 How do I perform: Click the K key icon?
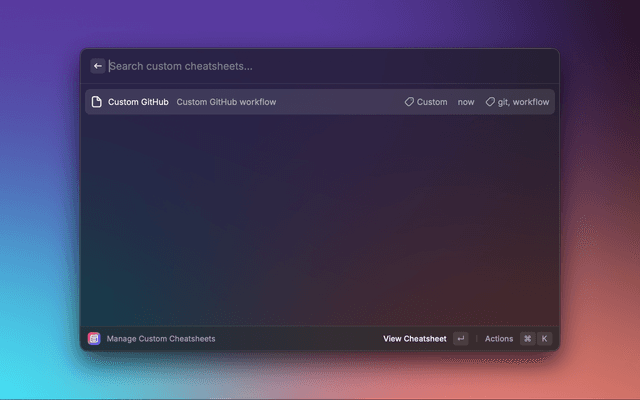point(544,339)
